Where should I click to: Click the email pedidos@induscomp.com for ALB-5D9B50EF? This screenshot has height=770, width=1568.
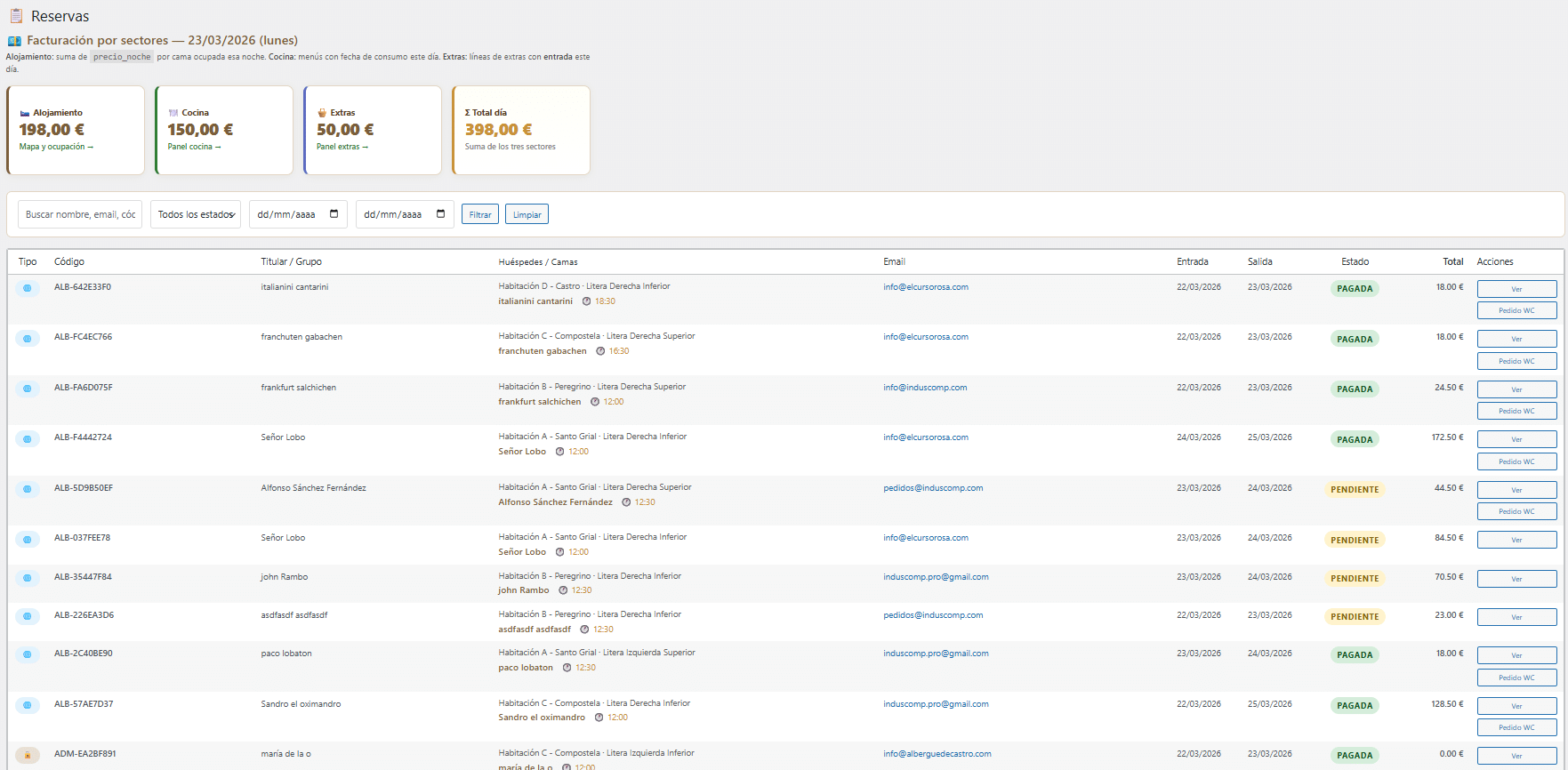tap(933, 488)
